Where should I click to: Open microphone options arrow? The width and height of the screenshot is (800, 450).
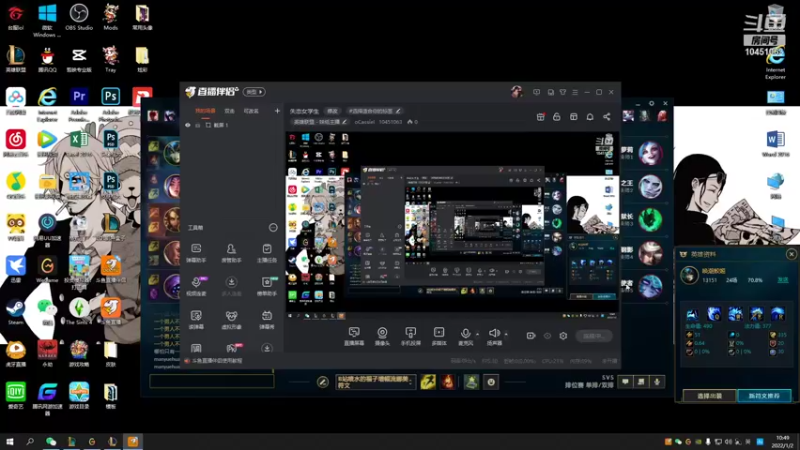point(478,335)
